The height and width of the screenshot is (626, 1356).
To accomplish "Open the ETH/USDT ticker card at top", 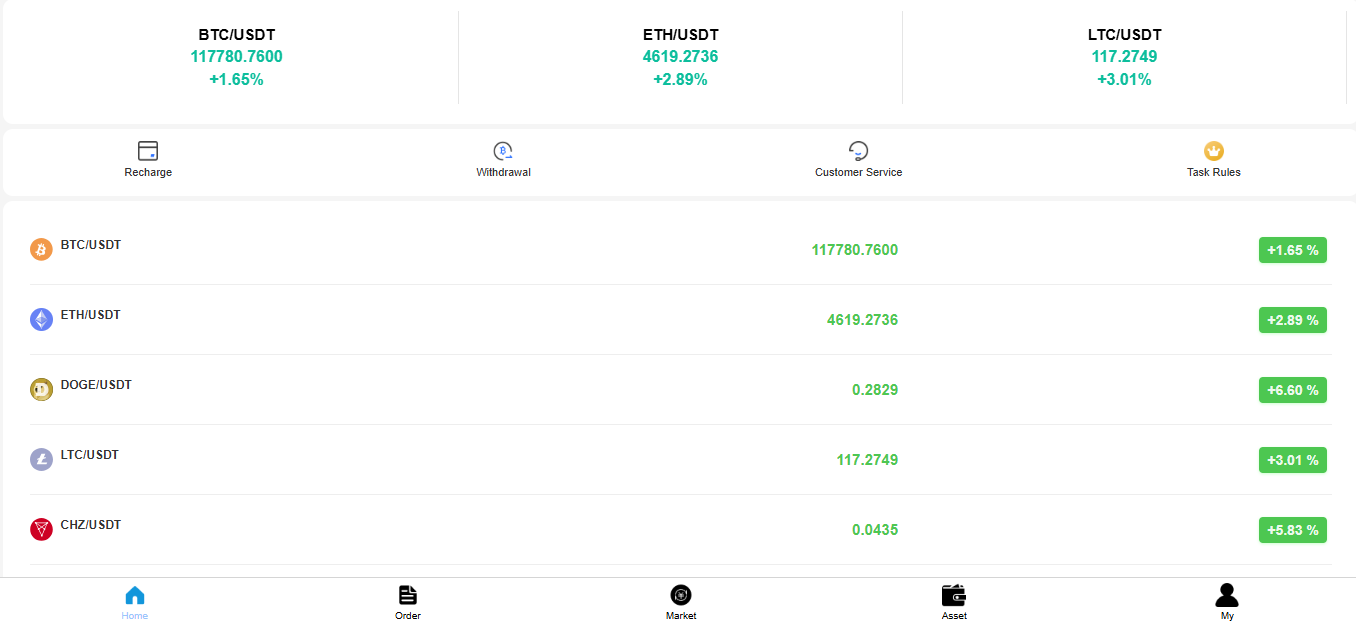I will pyautogui.click(x=680, y=57).
